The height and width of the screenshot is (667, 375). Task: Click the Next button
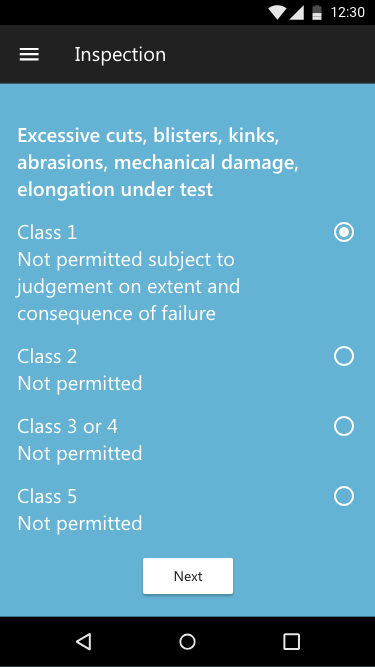pos(188,576)
